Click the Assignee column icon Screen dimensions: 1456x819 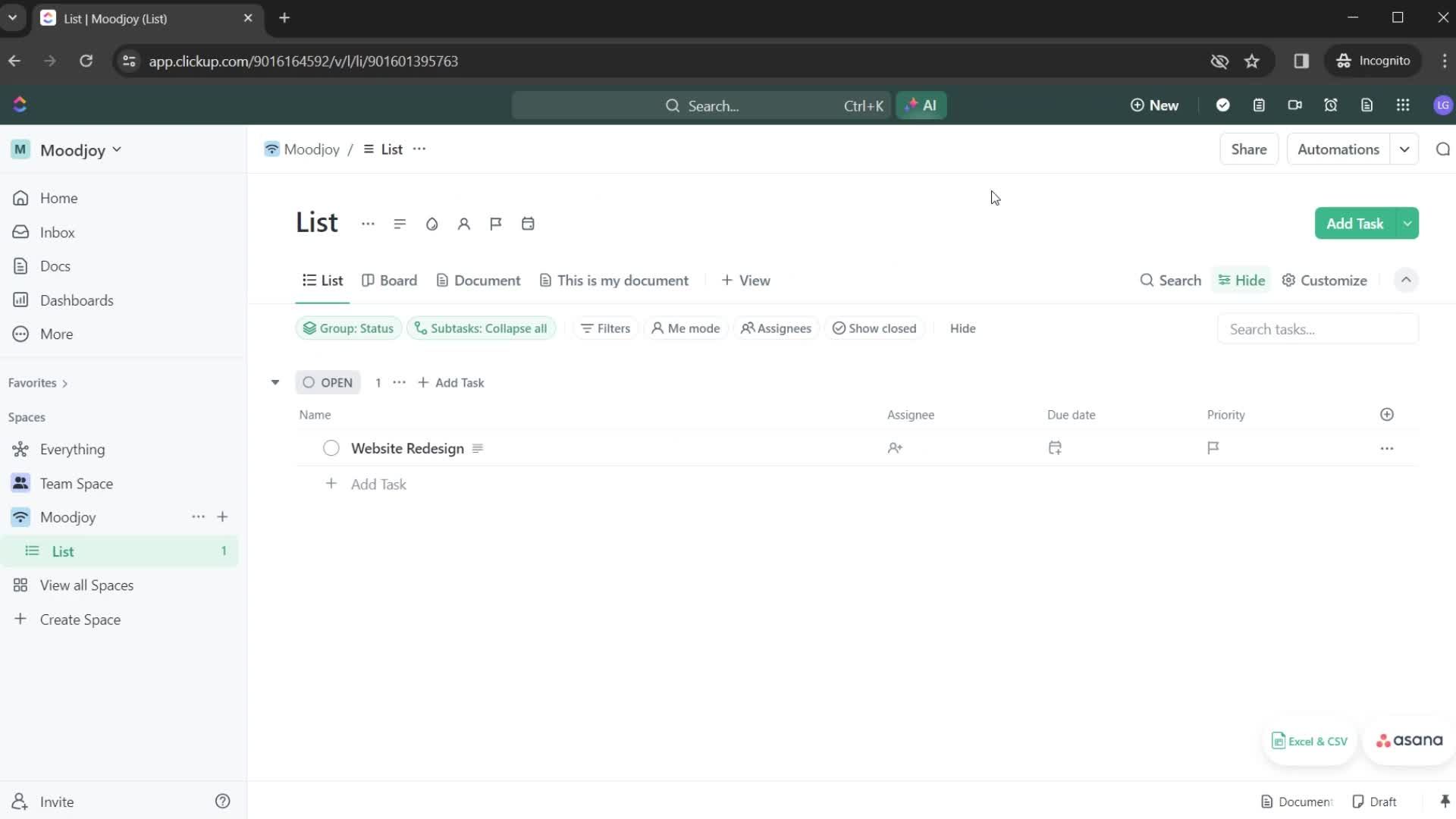coord(895,448)
